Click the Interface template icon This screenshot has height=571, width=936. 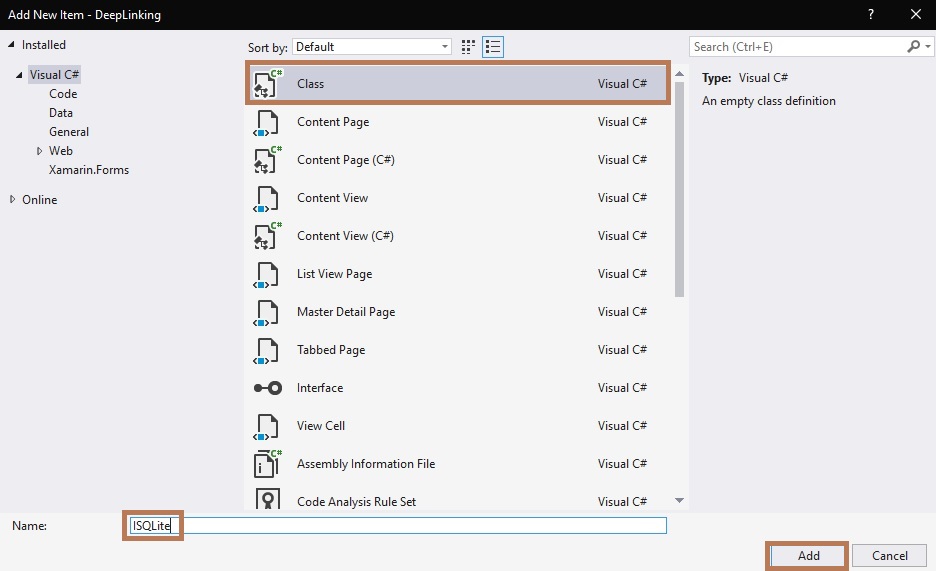[x=267, y=388]
